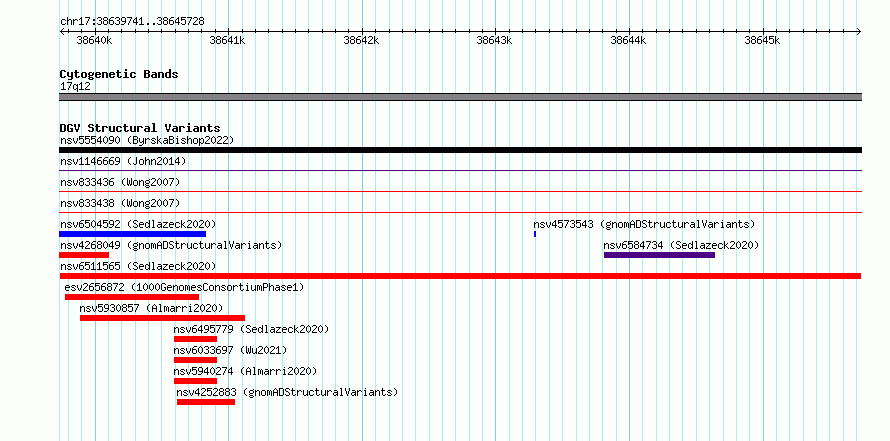890x441 pixels.
Task: Click the 38644k ruler tick label
Action: [x=629, y=40]
